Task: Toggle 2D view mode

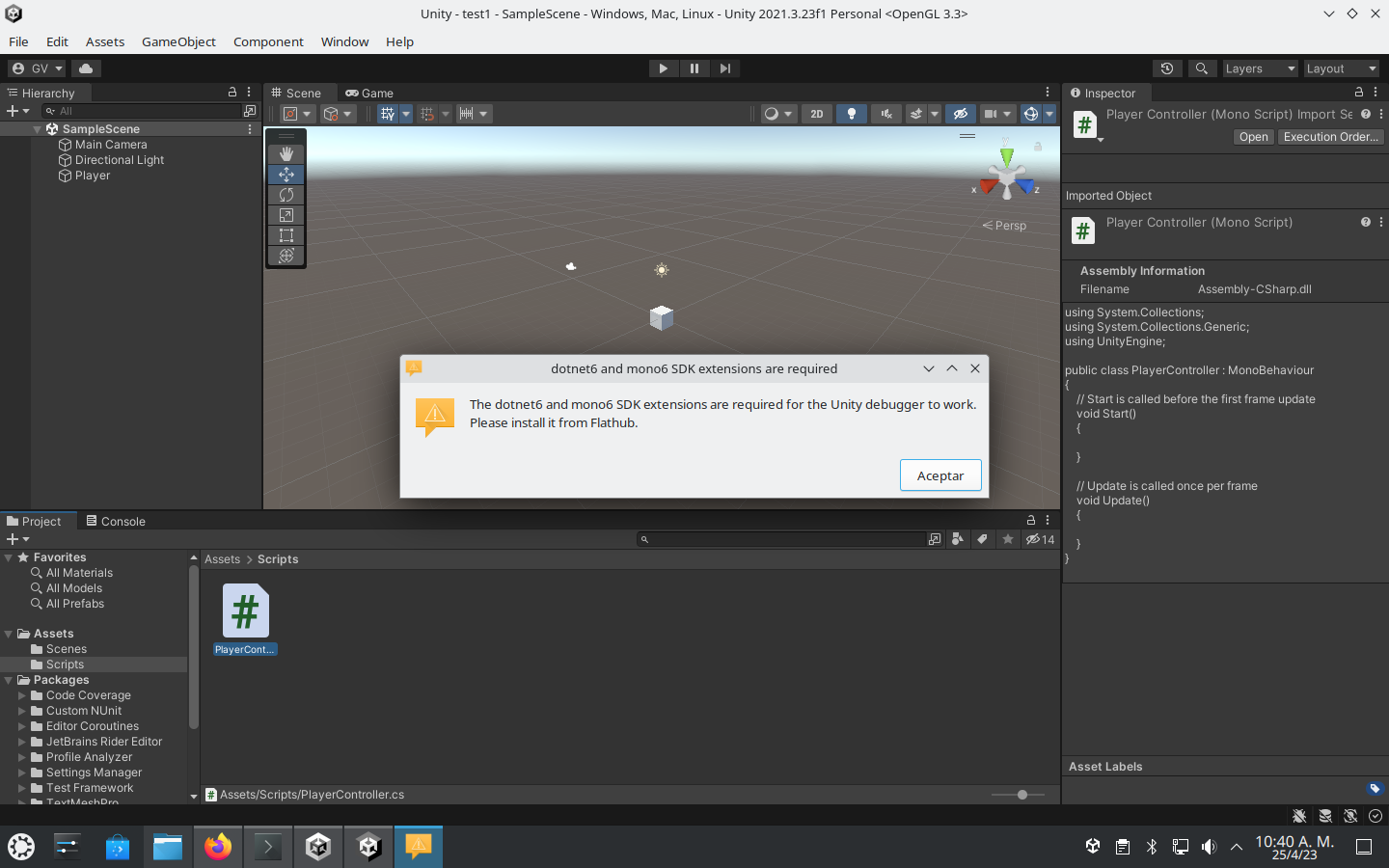Action: pos(817,114)
